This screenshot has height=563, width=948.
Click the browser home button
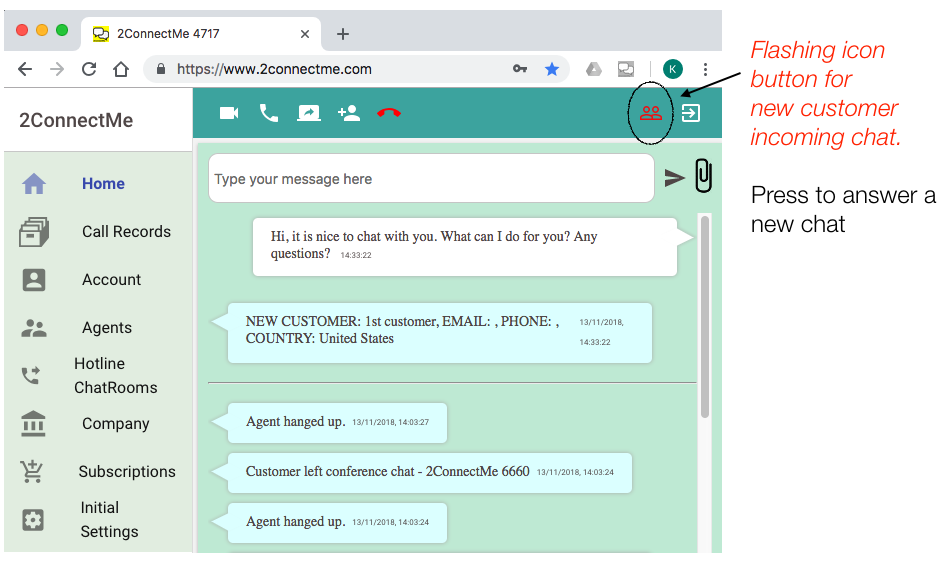(121, 69)
